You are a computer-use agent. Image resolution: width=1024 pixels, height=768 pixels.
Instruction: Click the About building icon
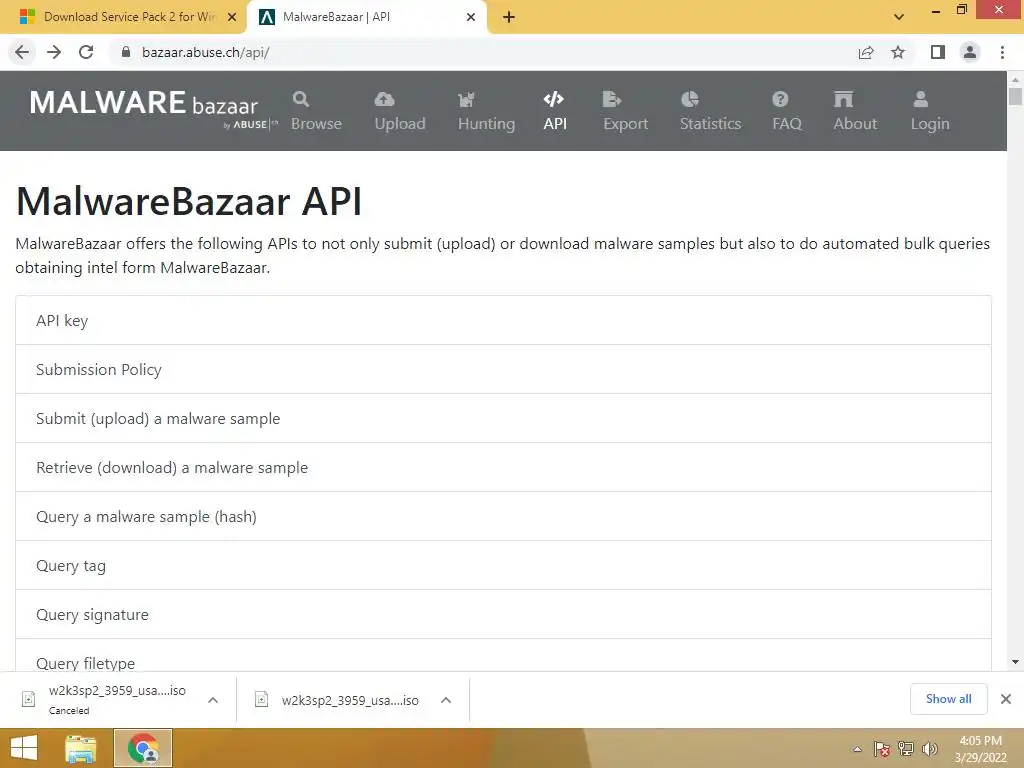843,99
